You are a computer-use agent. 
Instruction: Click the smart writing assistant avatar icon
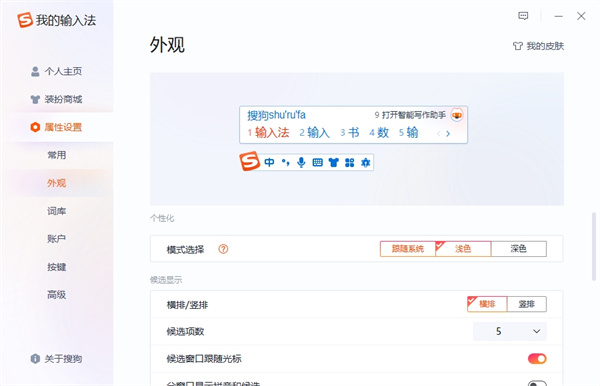tap(457, 115)
